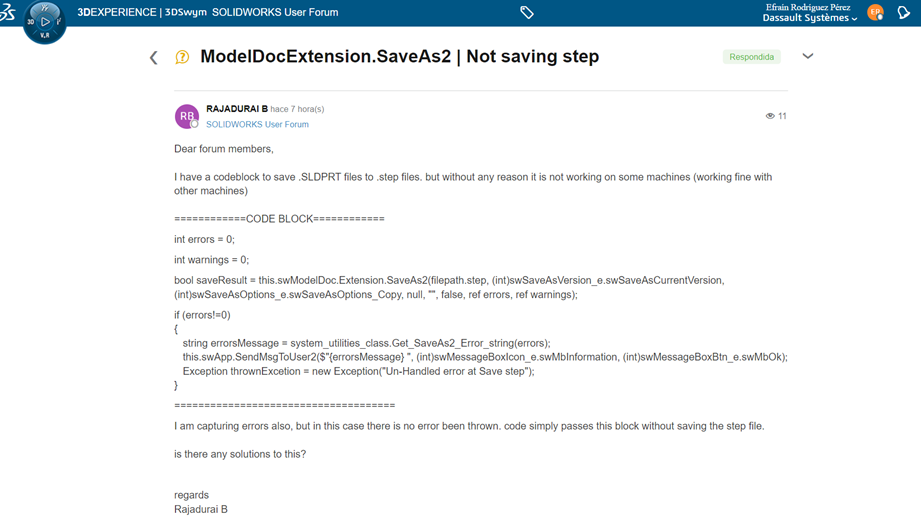
Task: Open the SOLIDWORKS User Forum community link
Action: click(257, 124)
